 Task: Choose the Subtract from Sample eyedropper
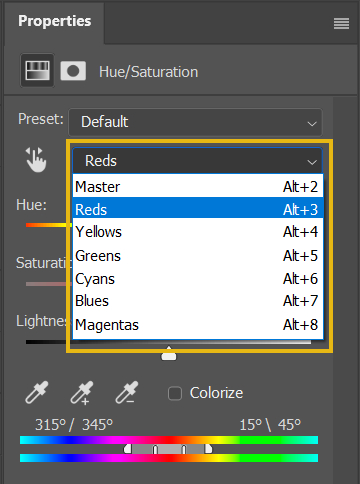127,392
